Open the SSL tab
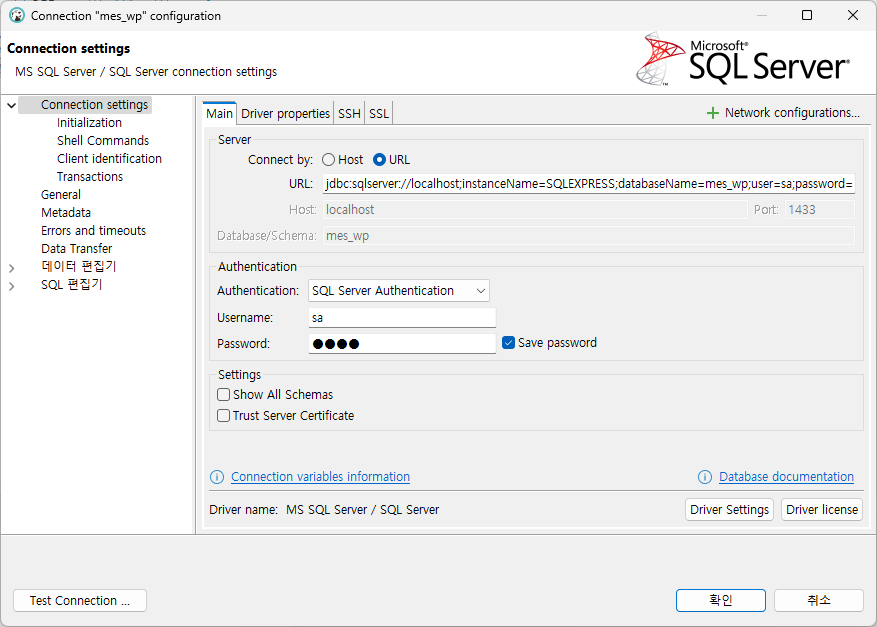Viewport: 877px width, 627px height. (x=379, y=114)
